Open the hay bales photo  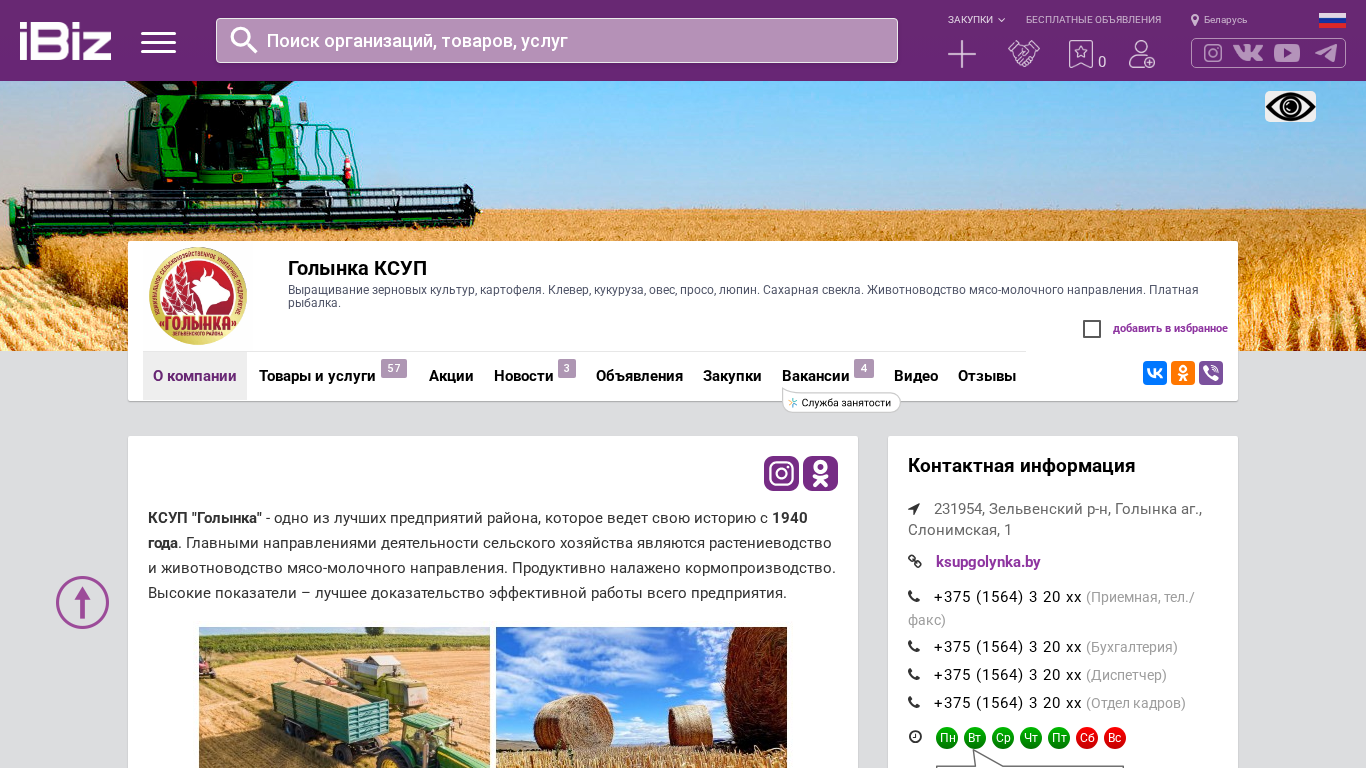tap(641, 697)
